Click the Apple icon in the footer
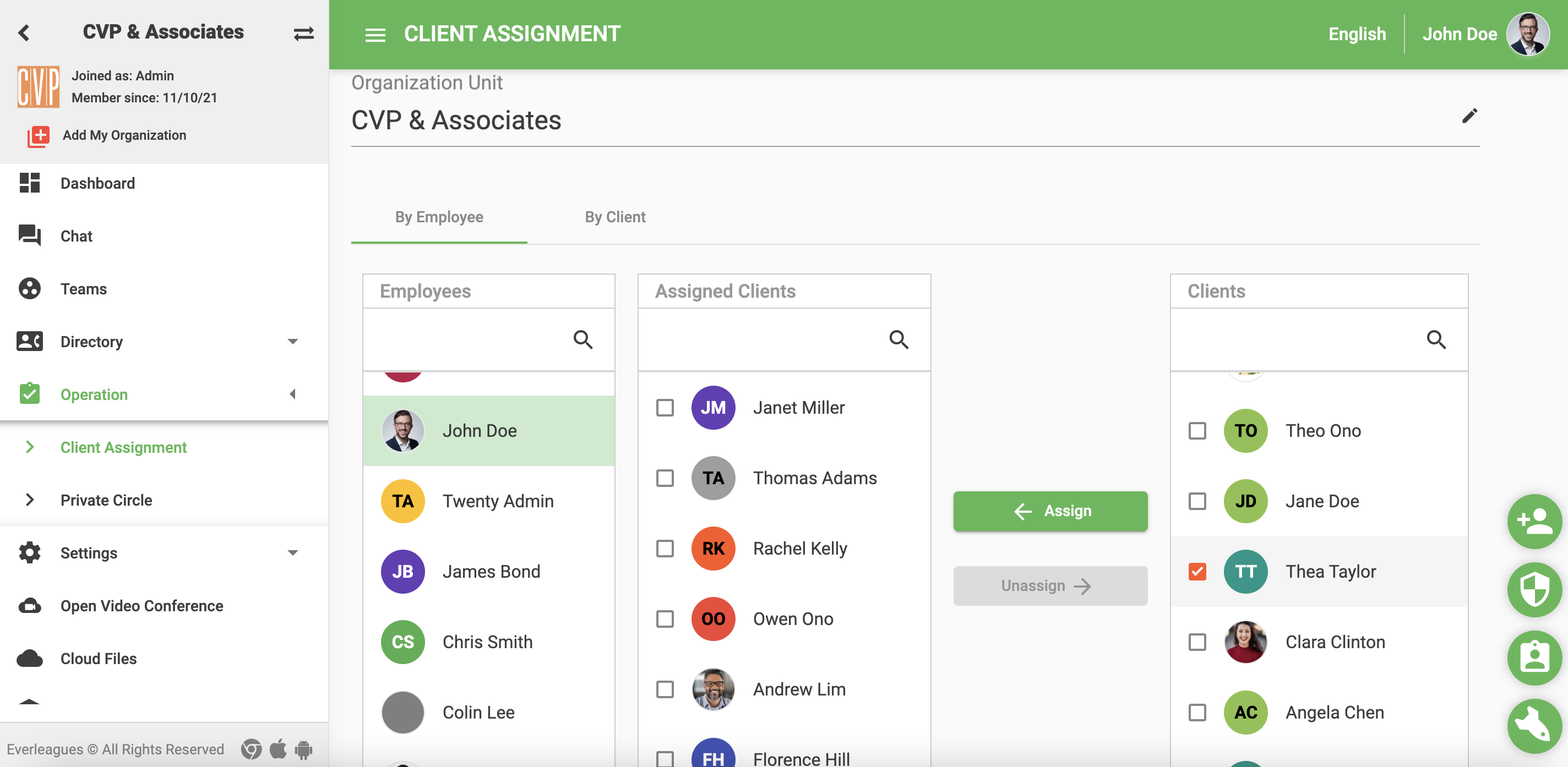 click(x=277, y=749)
